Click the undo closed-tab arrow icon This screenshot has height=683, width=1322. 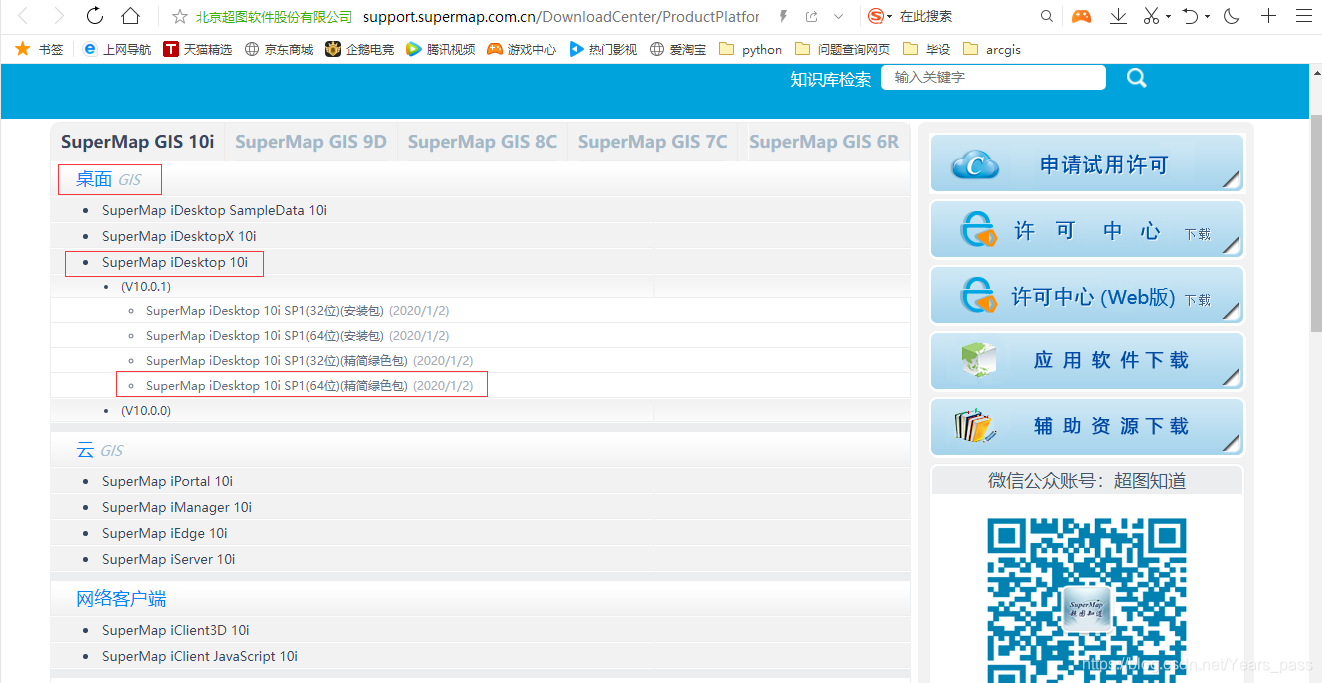point(1190,16)
